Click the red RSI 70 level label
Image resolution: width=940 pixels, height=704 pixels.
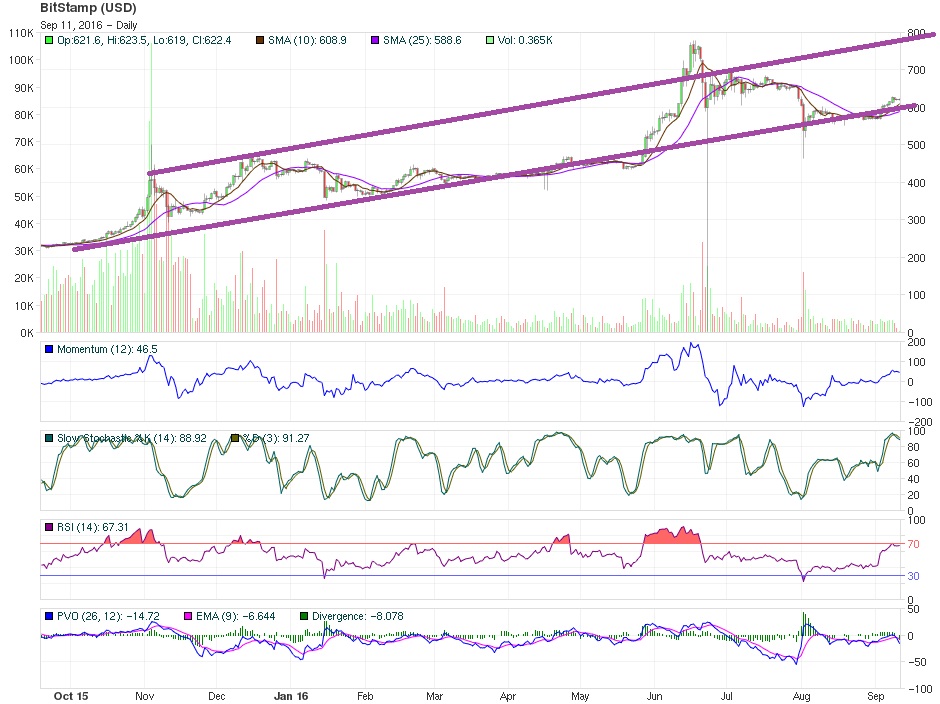(x=913, y=544)
